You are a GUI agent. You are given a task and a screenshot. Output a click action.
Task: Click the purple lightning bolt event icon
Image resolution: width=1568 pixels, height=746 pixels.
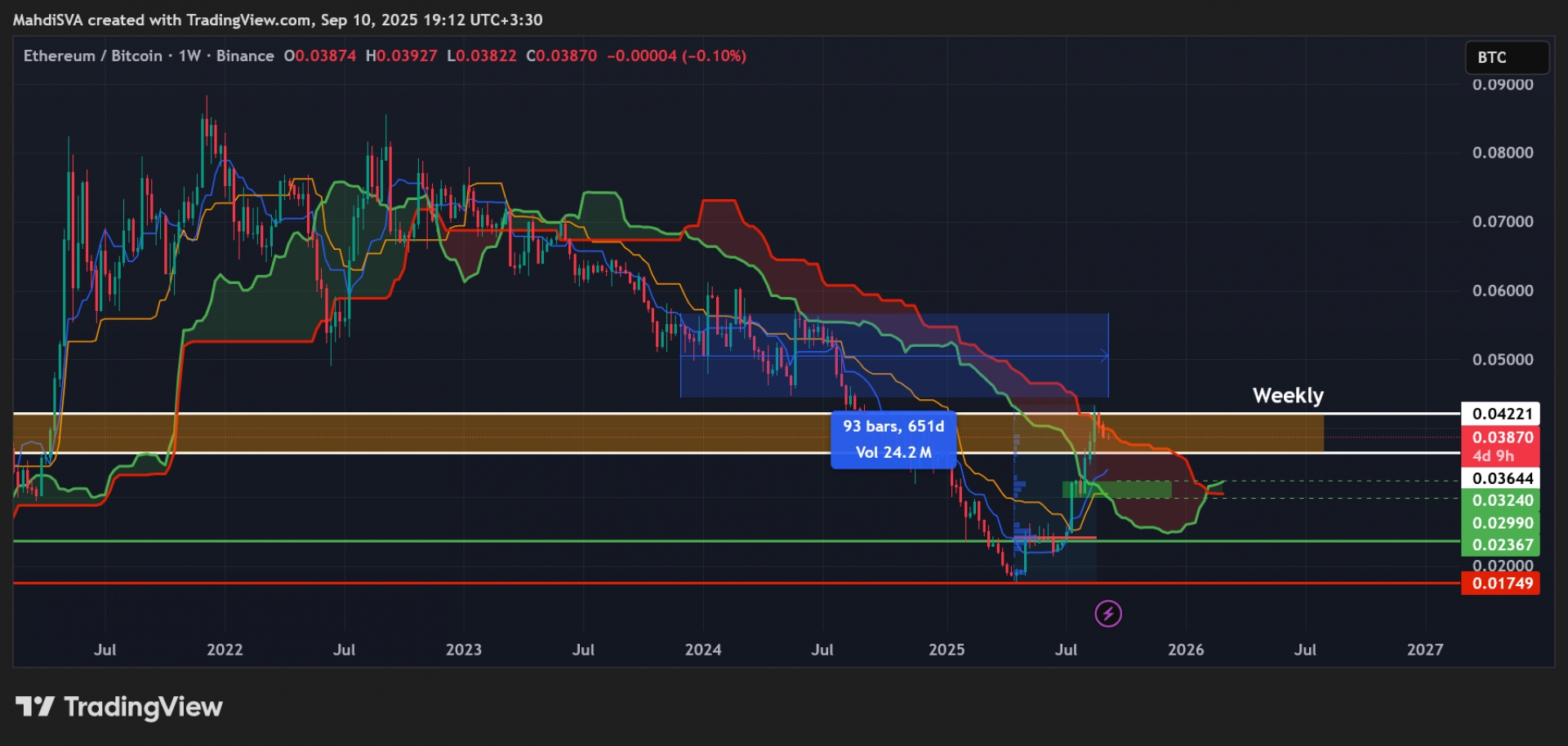point(1108,614)
